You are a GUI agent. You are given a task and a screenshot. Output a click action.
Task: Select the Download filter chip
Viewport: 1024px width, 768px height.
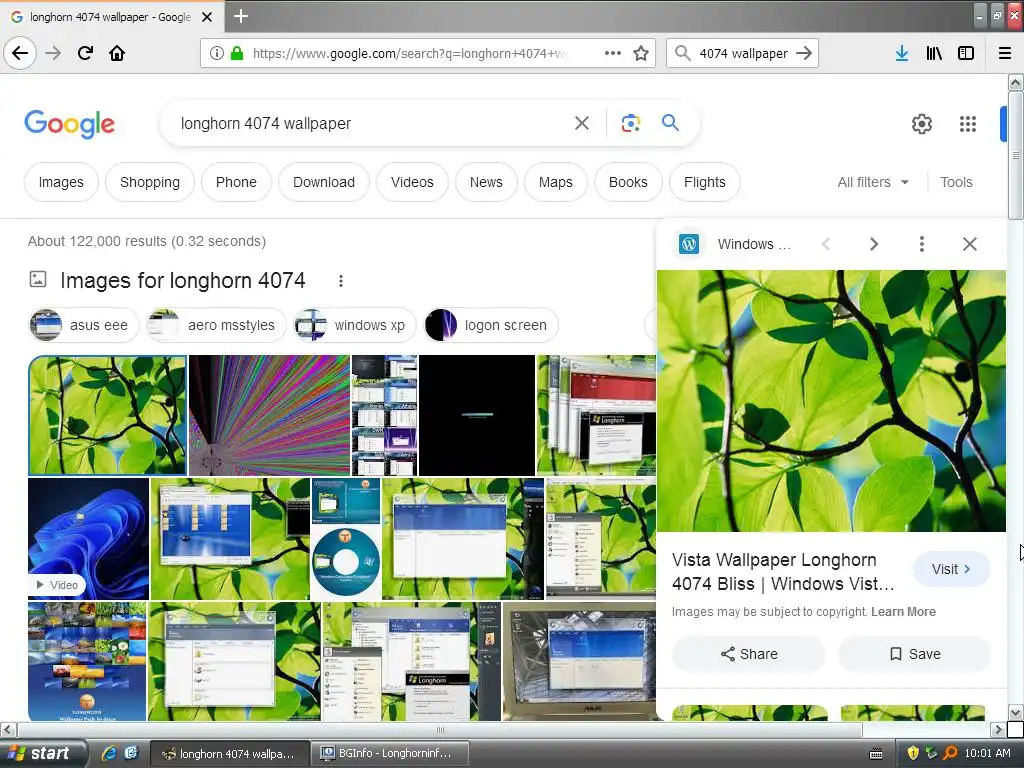pos(324,182)
